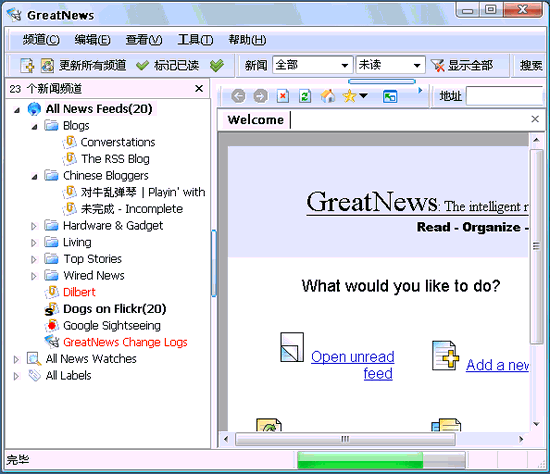This screenshot has height=474, width=550.
Task: Open the 帮助(H) menu
Action: coord(247,40)
